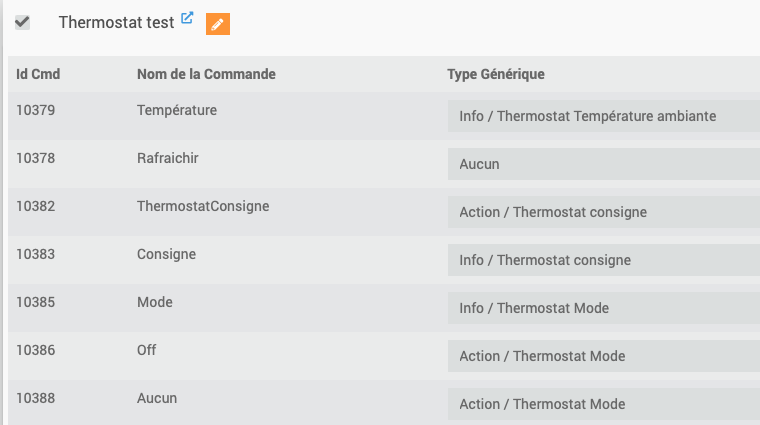Select the Rafraichir command row
The height and width of the screenshot is (425, 760).
pyautogui.click(x=384, y=164)
